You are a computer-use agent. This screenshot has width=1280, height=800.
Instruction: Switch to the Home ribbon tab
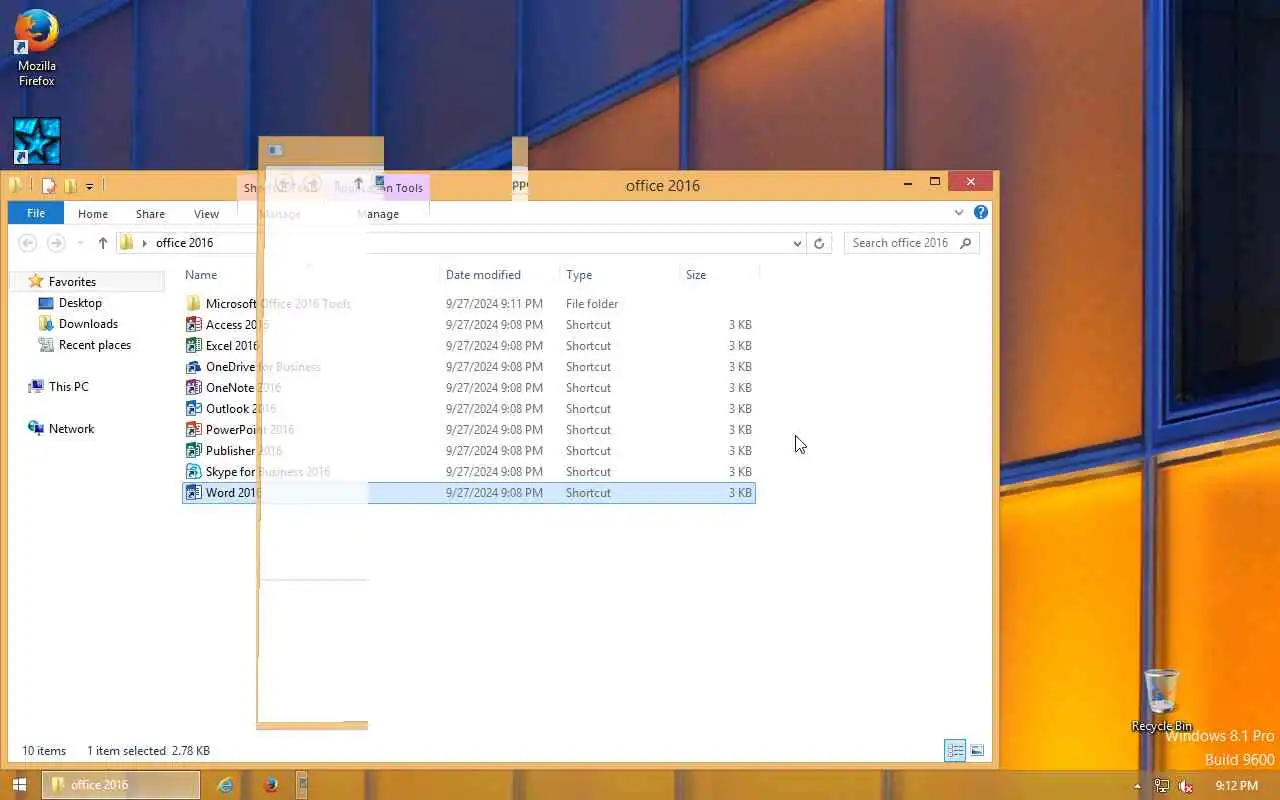pyautogui.click(x=93, y=214)
